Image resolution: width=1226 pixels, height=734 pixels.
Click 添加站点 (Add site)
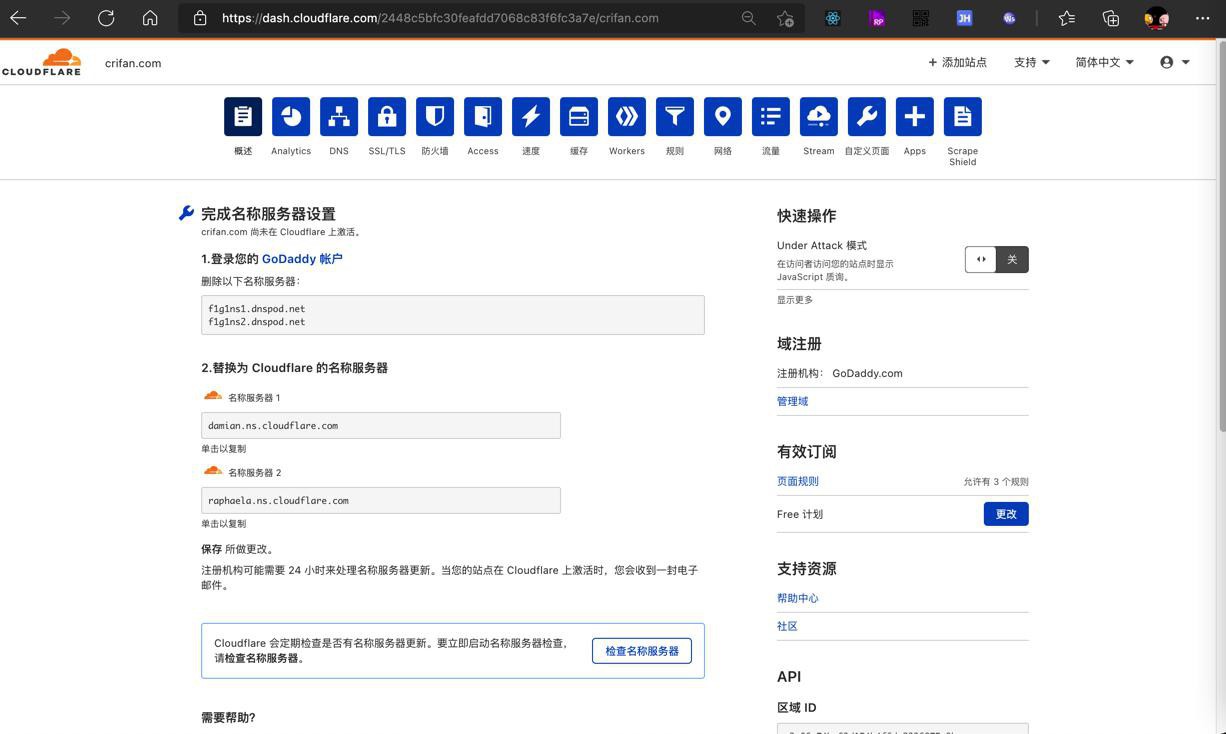click(957, 62)
